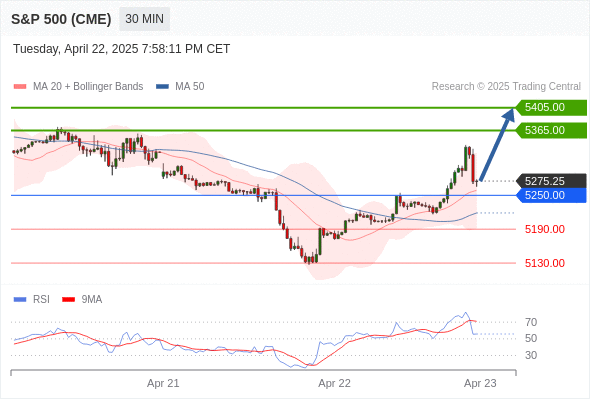Click the RSI blue legend swatch

tap(20, 300)
